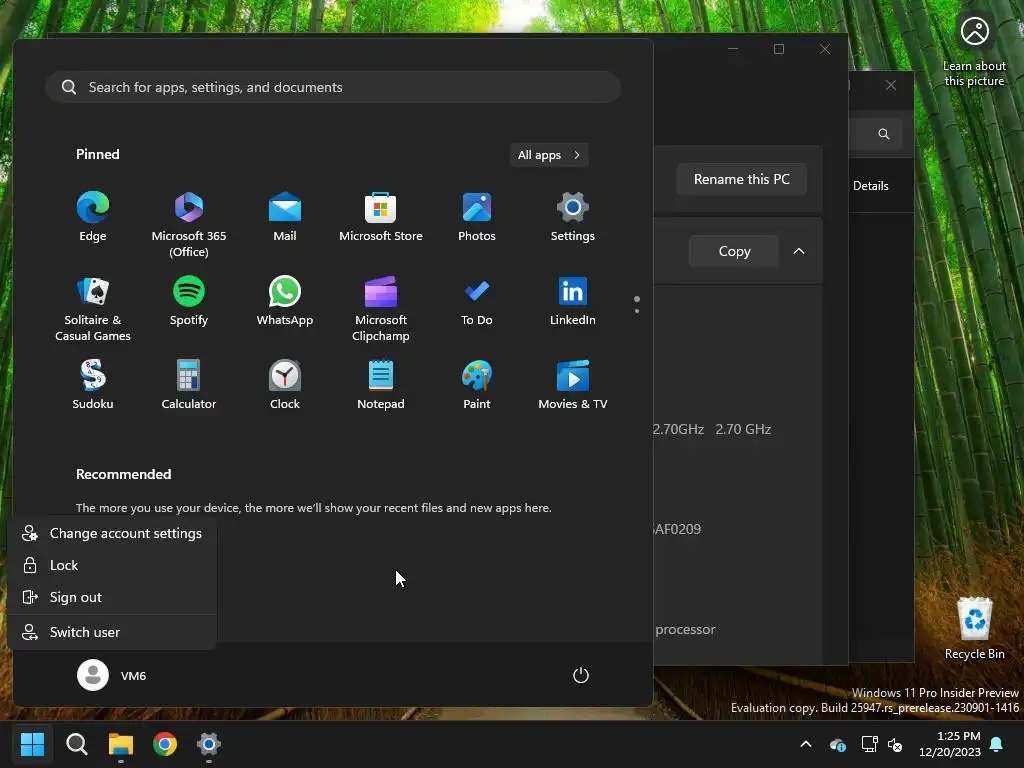Open the Edge browser from pinned apps
The image size is (1024, 768).
coord(93,217)
